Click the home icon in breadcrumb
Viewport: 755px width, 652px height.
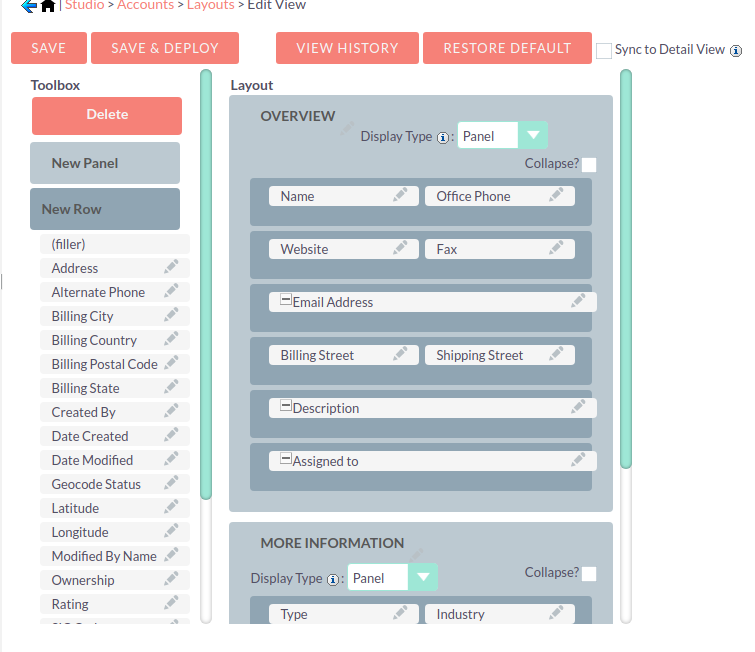pyautogui.click(x=48, y=6)
